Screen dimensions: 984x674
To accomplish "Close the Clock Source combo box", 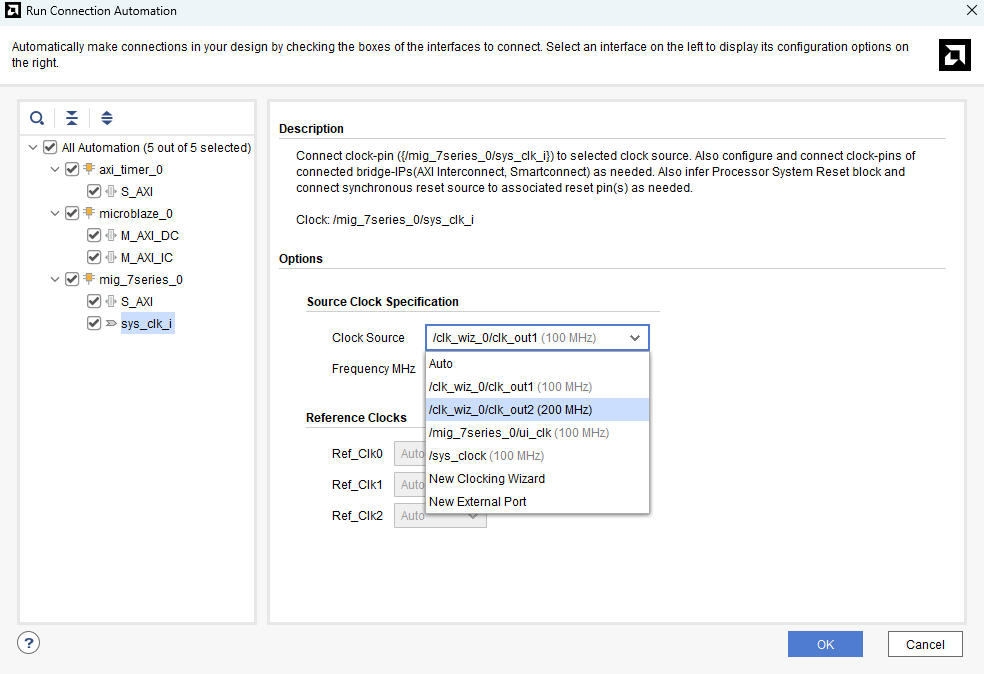I will [x=634, y=338].
